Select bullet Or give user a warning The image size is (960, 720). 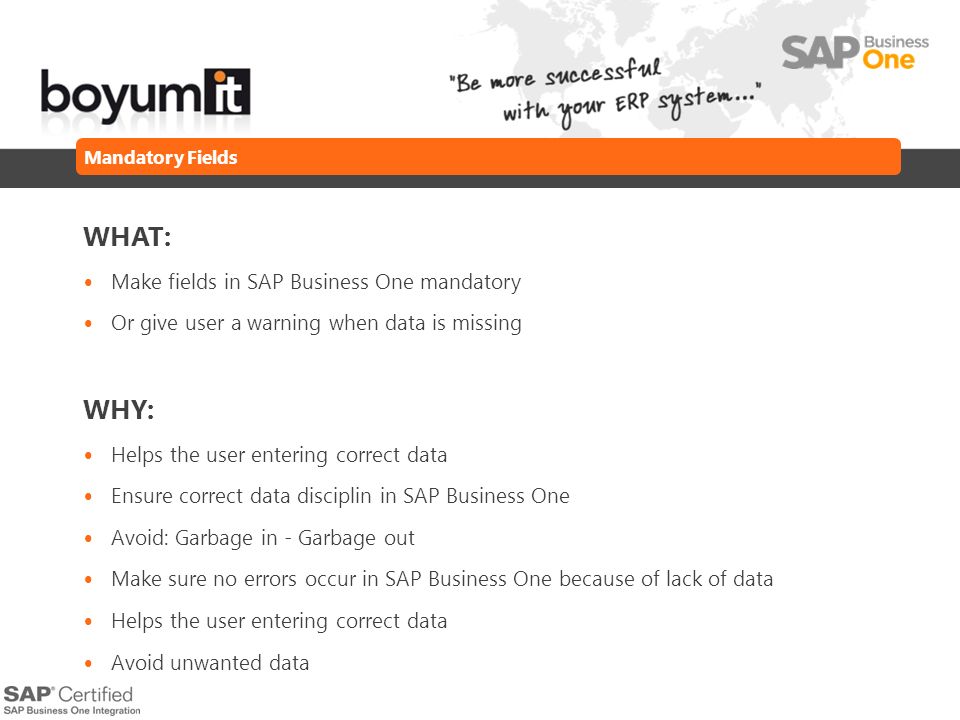tap(316, 323)
